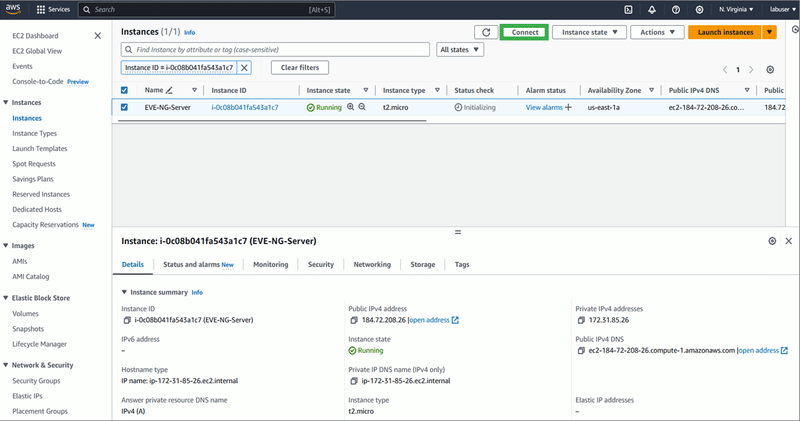This screenshot has width=800, height=421.
Task: Click zoom-out icon beside Running state
Action: point(362,107)
